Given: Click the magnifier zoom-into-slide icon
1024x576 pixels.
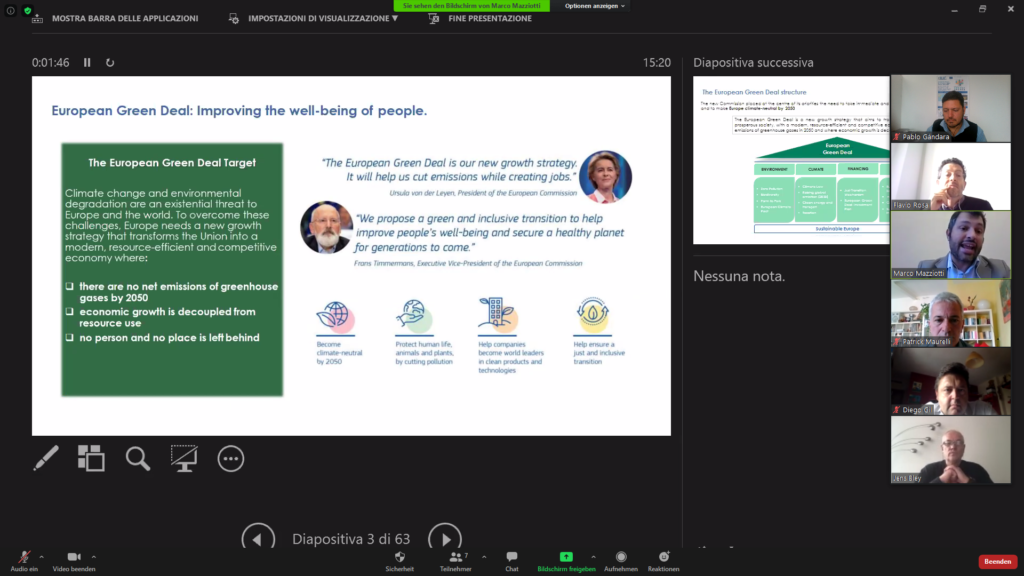Looking at the screenshot, I should 138,458.
